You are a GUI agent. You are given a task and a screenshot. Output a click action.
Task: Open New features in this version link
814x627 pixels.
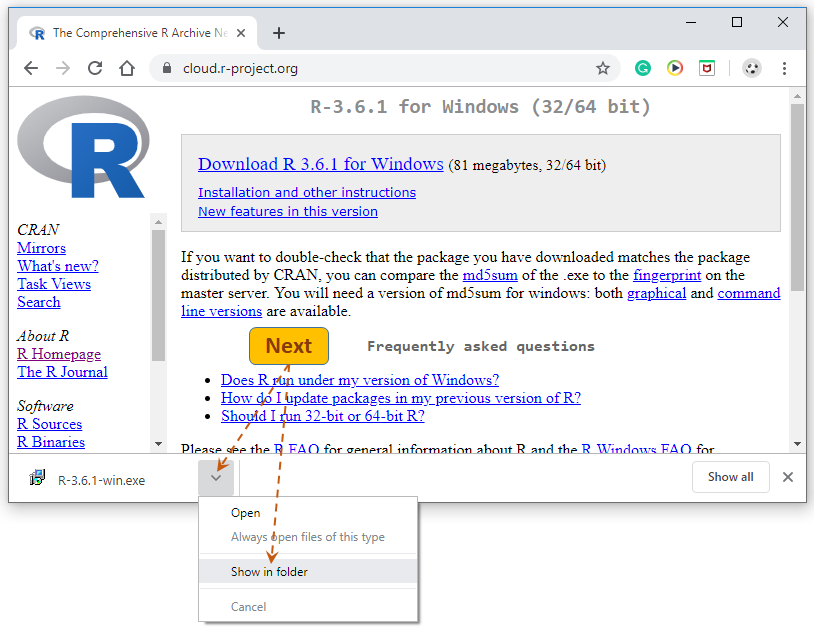coord(288,212)
